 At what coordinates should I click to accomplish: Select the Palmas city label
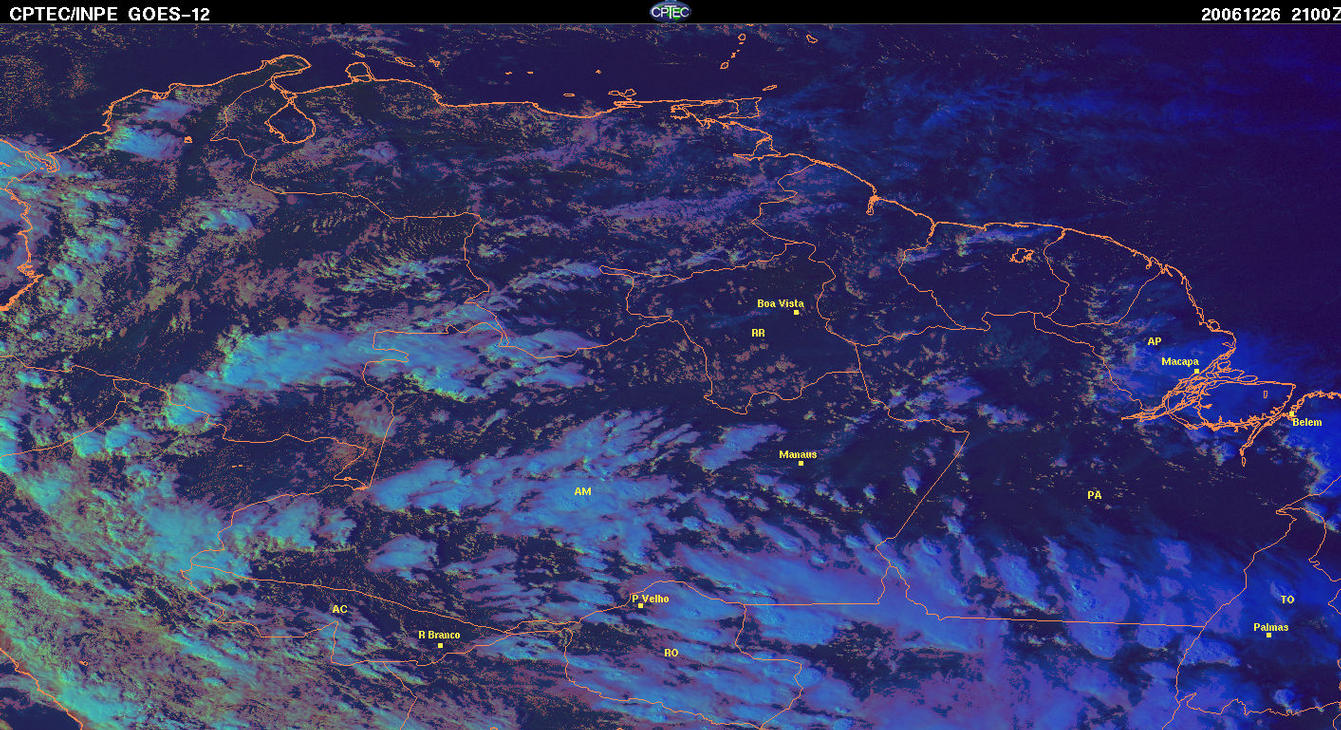click(1271, 627)
